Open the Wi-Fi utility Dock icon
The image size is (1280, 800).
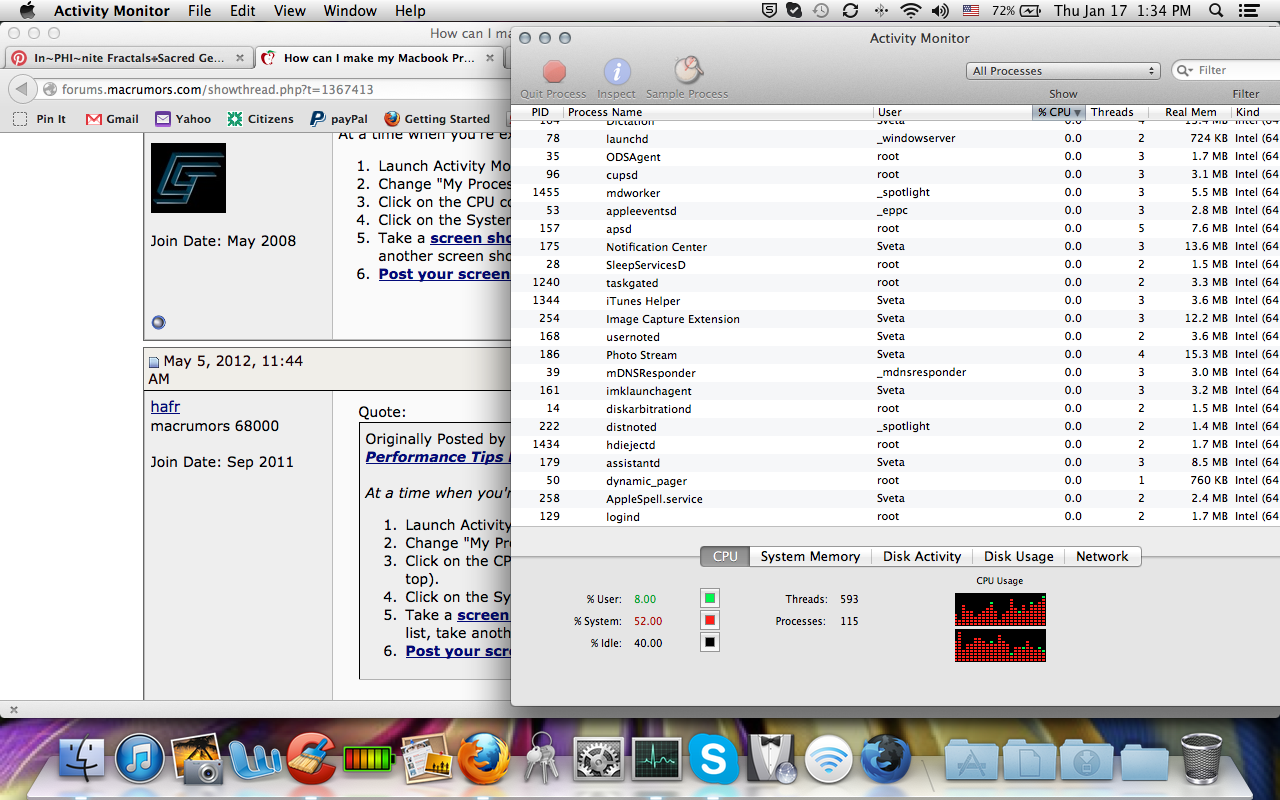pyautogui.click(x=828, y=759)
